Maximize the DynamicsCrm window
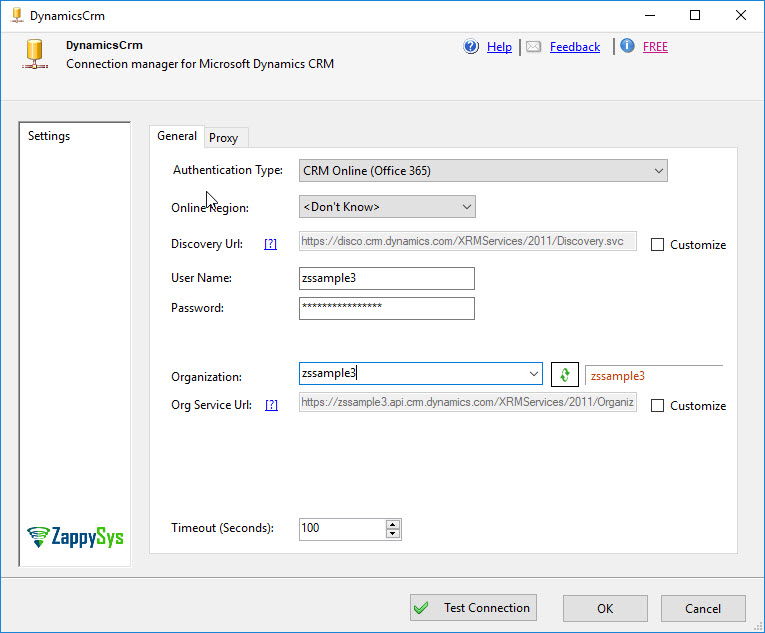This screenshot has width=765, height=633. pos(695,16)
